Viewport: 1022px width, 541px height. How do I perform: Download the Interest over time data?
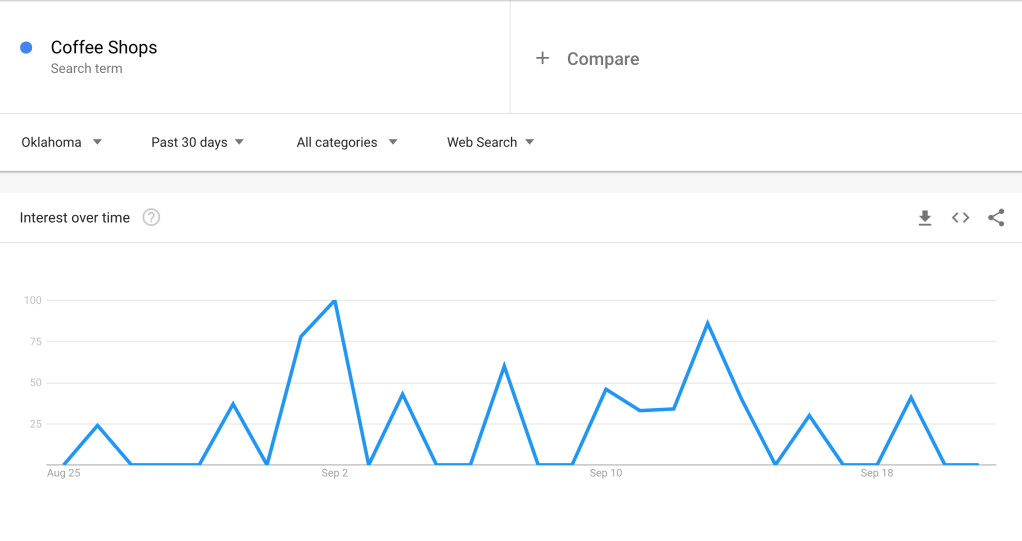coord(925,218)
